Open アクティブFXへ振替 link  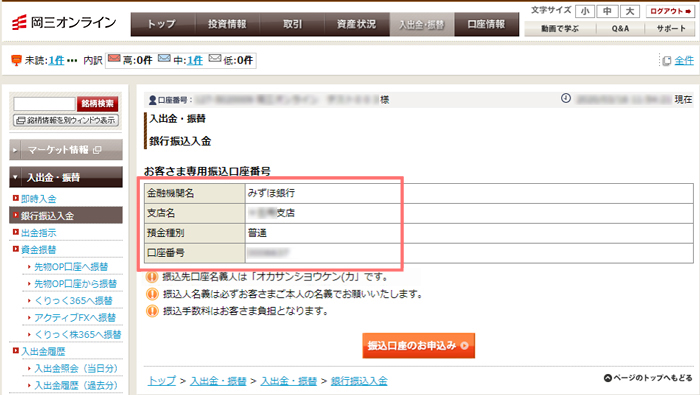point(75,317)
